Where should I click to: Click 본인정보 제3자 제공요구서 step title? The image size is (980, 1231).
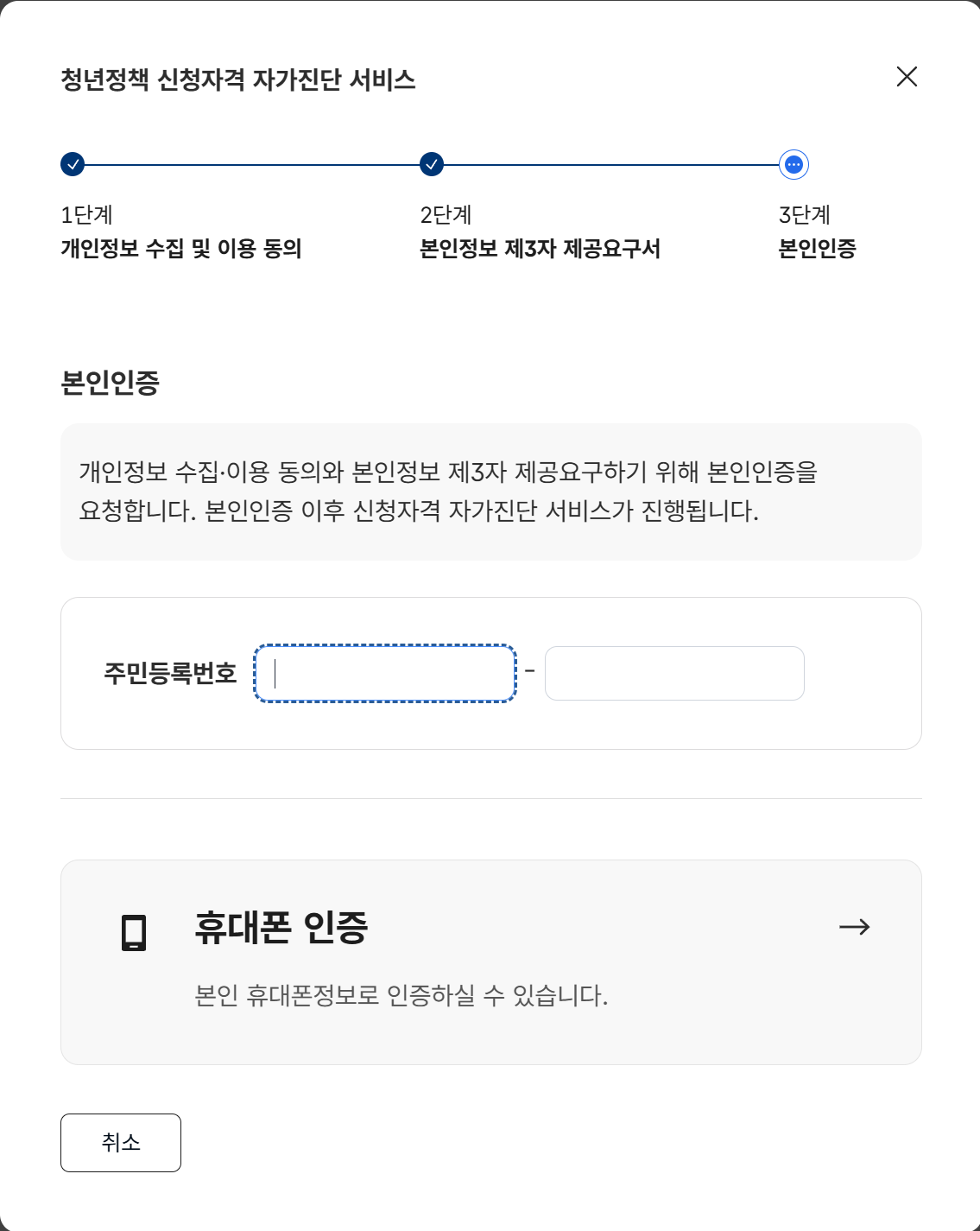click(540, 249)
